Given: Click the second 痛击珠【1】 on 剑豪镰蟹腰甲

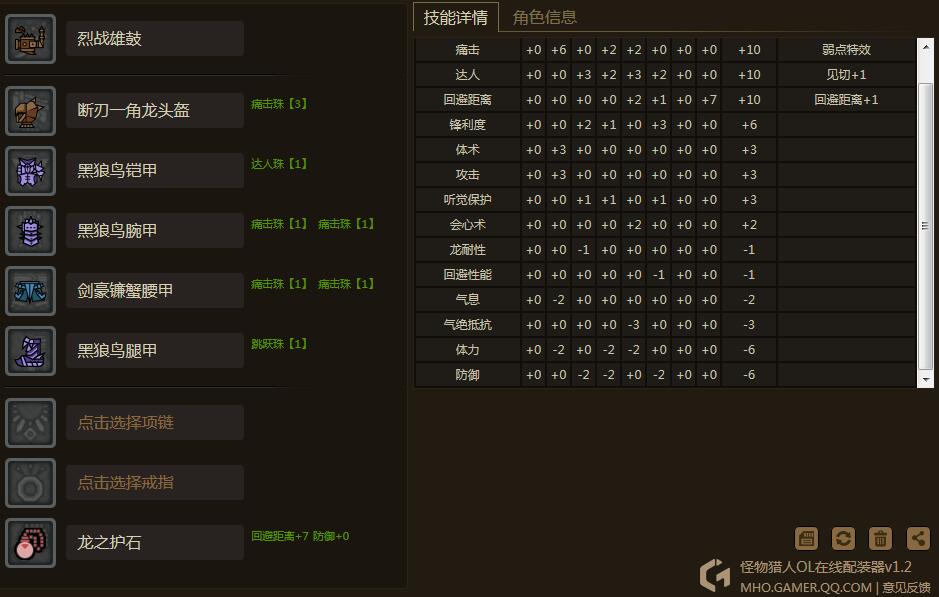Looking at the screenshot, I should (x=346, y=283).
